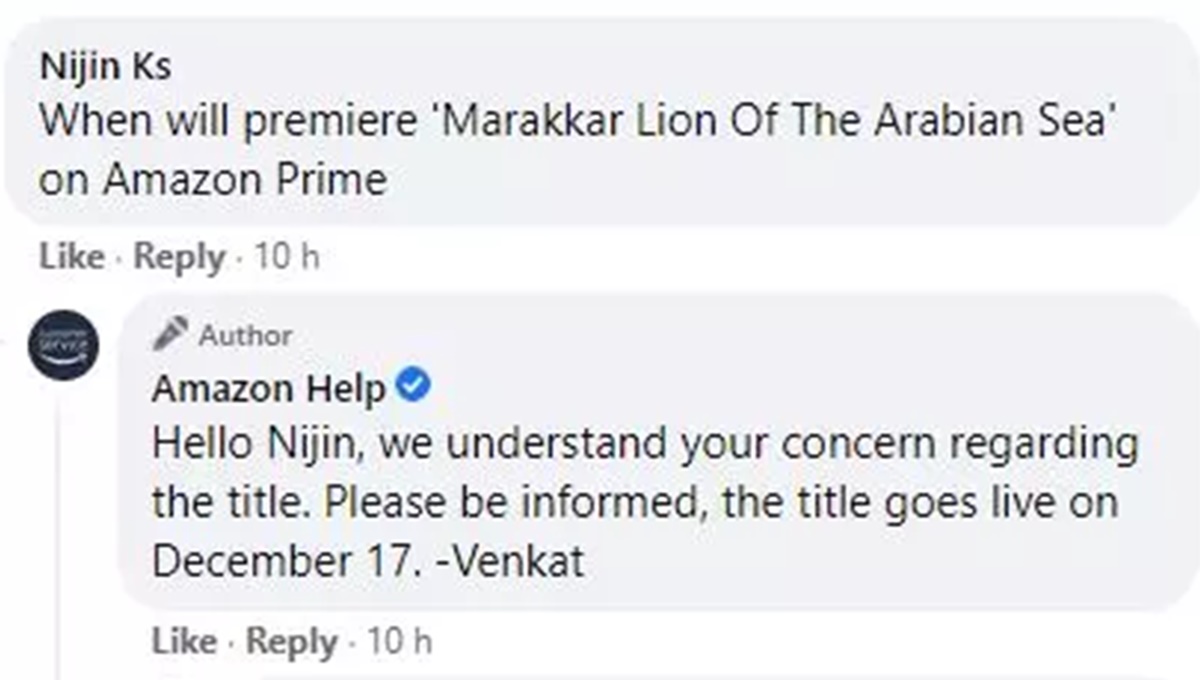The height and width of the screenshot is (680, 1200).
Task: Like Nijin Ks's comment
Action: (x=71, y=257)
